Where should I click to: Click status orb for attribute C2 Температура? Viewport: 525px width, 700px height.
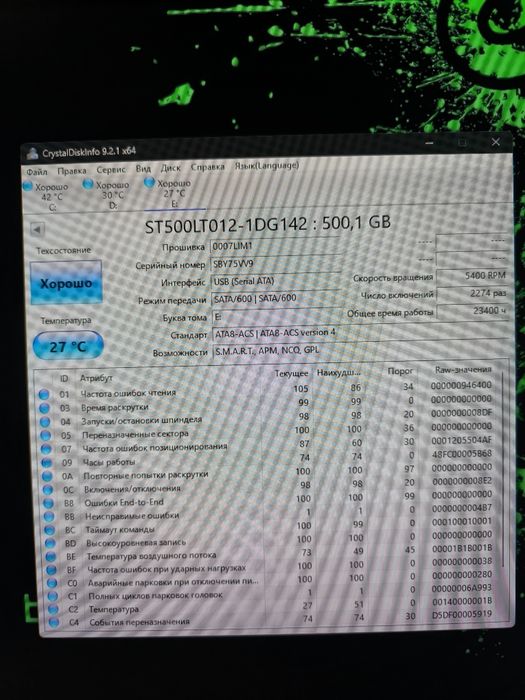[53, 609]
